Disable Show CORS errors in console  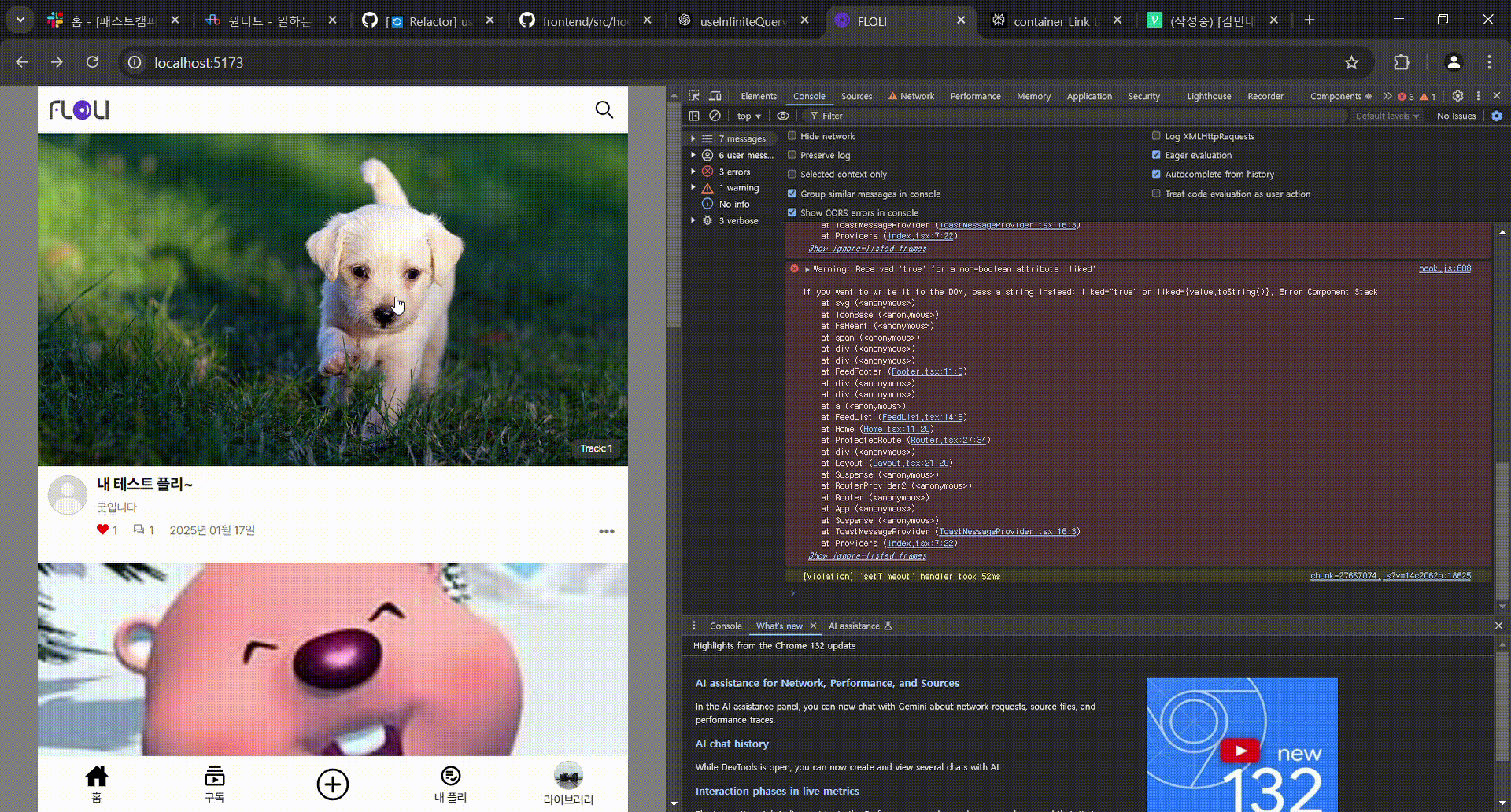(x=792, y=212)
